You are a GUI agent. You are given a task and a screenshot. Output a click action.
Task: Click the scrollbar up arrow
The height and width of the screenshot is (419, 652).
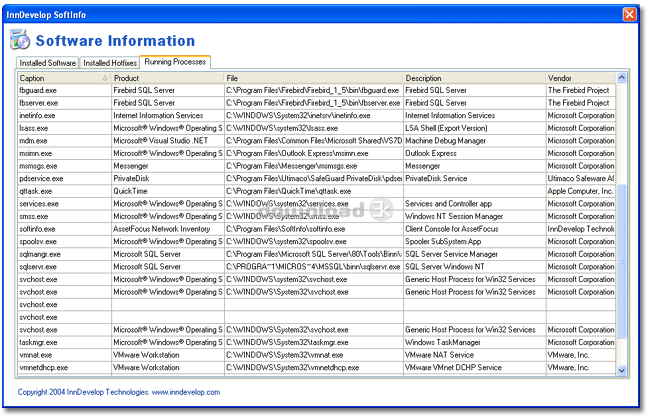coord(622,78)
